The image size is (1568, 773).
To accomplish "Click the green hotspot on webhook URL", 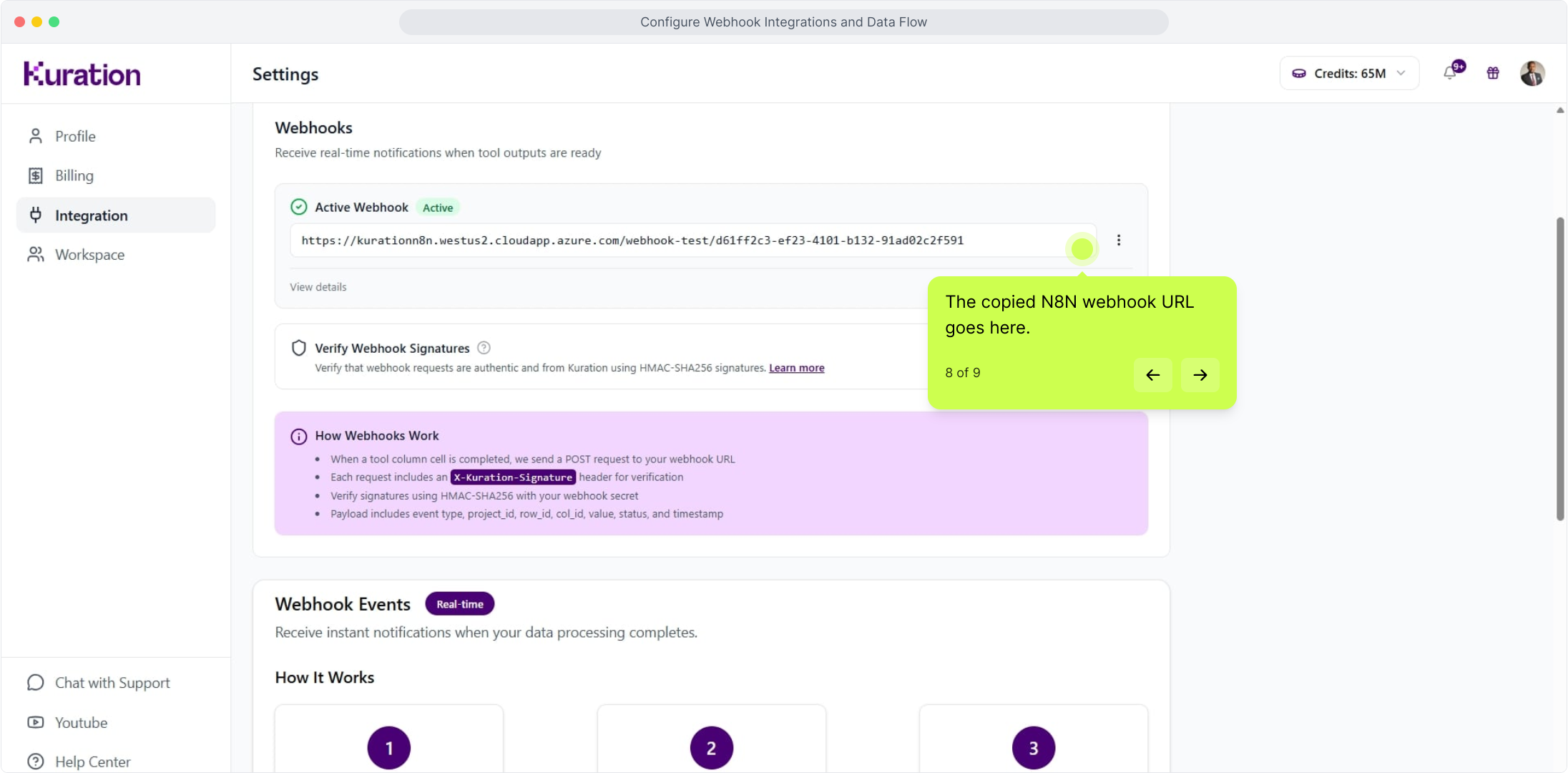I will (x=1082, y=249).
